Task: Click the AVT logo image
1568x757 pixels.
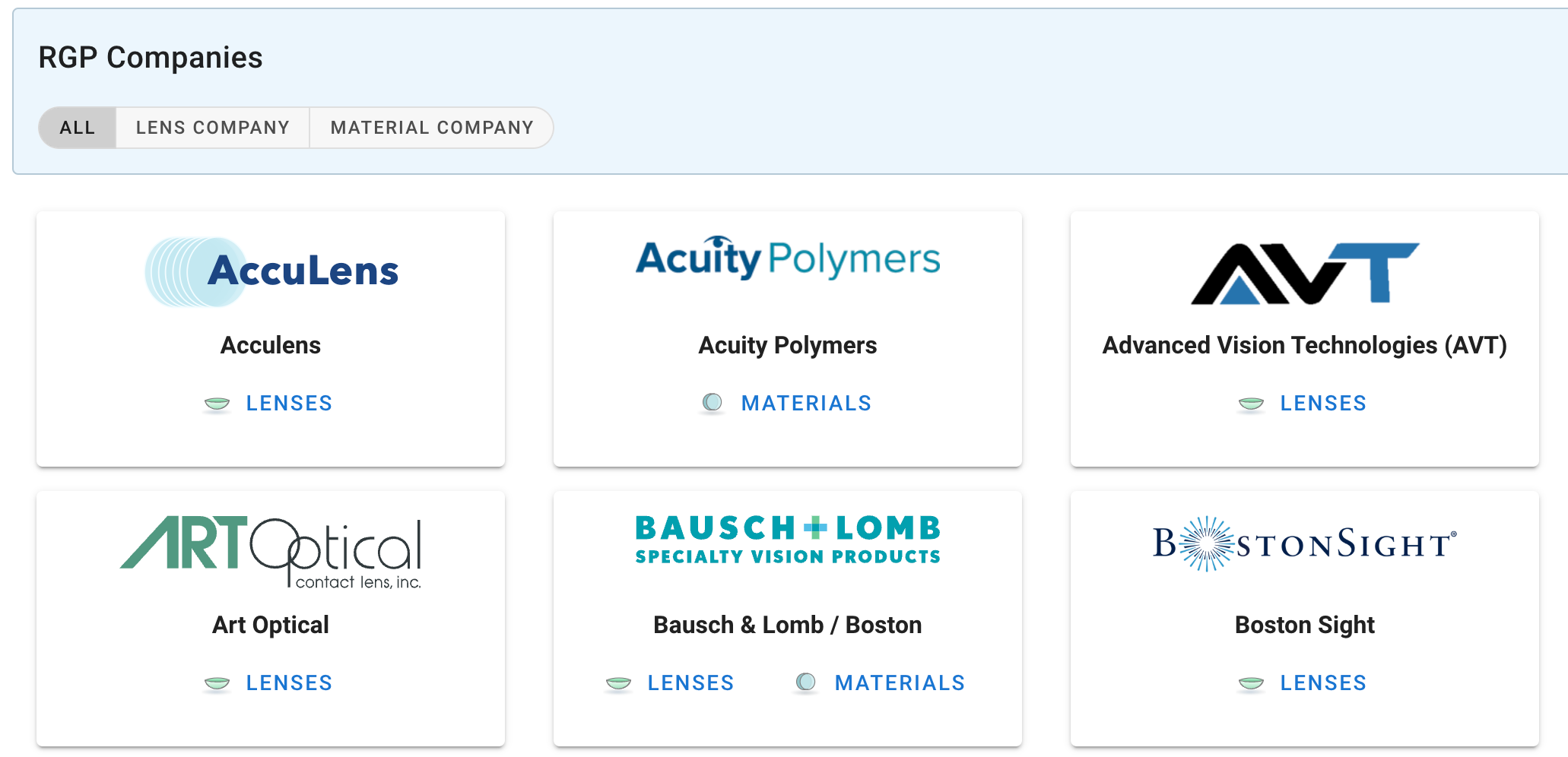Action: click(1304, 274)
